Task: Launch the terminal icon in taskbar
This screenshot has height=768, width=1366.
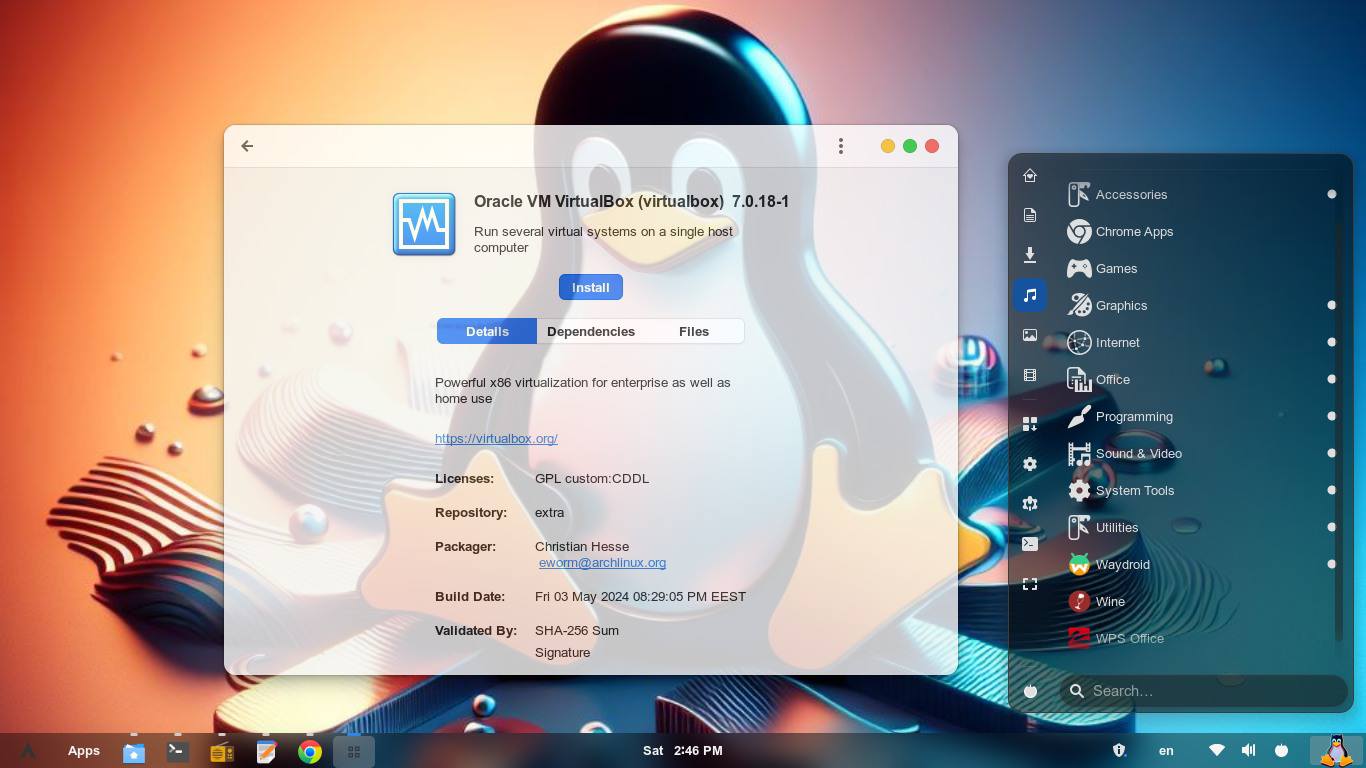Action: tap(178, 751)
